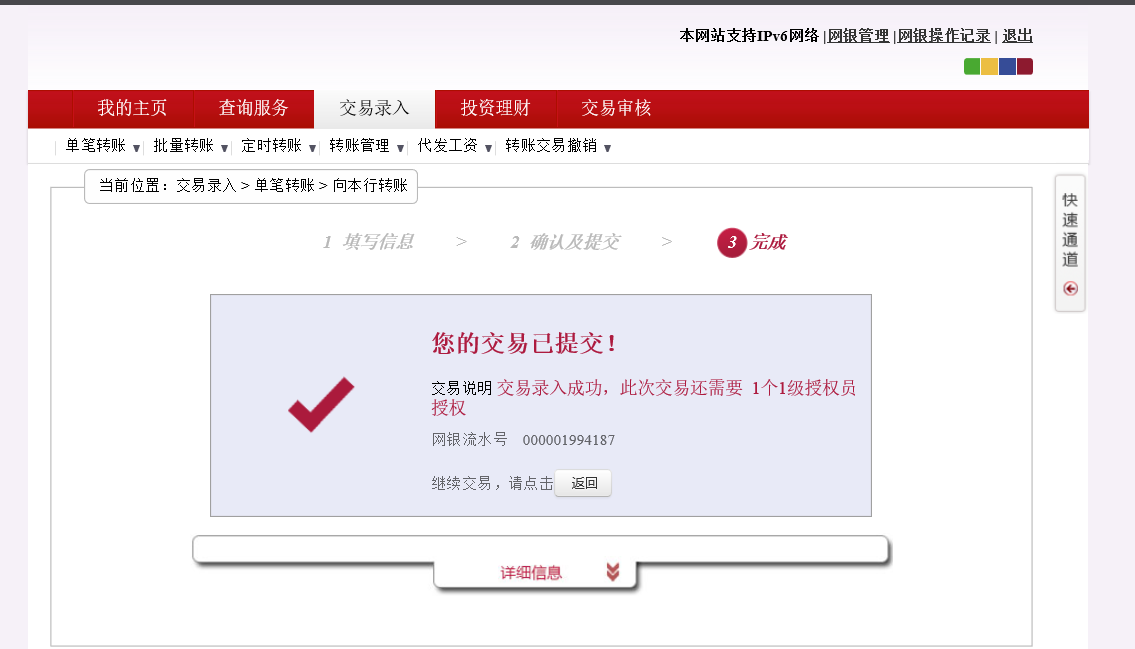Switch to the 我的主页 tab
The image size is (1135, 649).
pos(132,109)
